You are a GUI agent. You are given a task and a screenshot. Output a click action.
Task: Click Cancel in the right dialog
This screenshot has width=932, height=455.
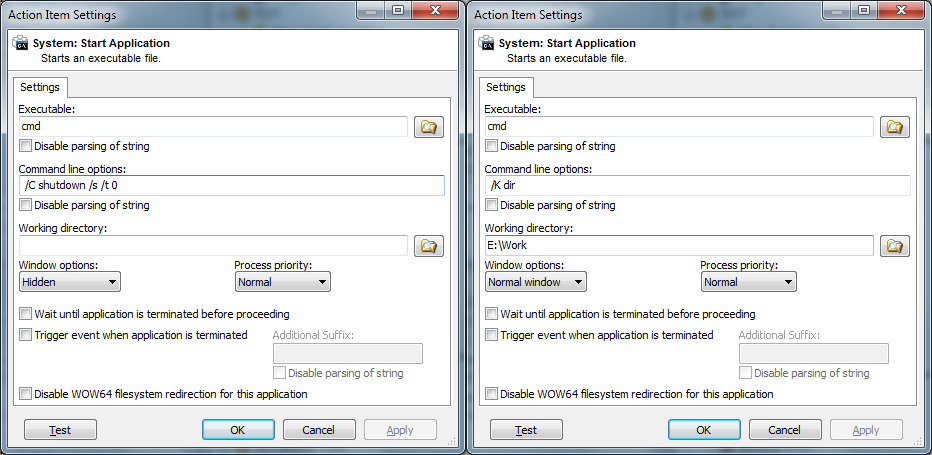[785, 430]
